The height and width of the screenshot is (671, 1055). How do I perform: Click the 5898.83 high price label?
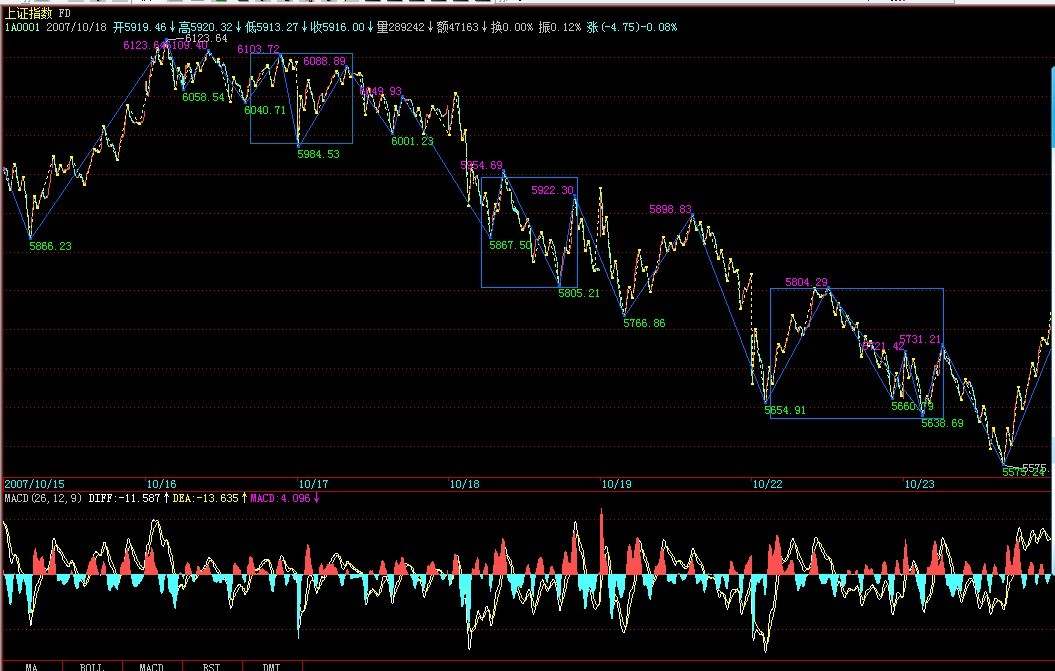point(670,209)
